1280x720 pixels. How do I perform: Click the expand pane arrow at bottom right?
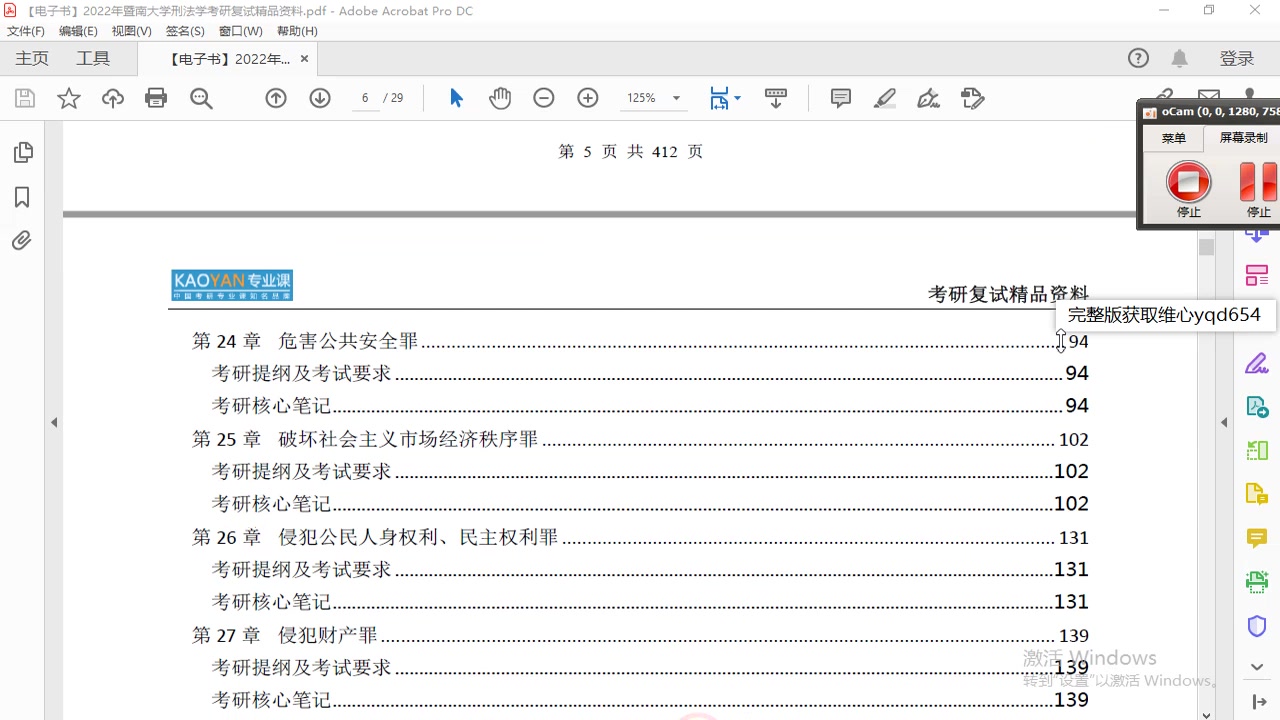tap(1259, 702)
